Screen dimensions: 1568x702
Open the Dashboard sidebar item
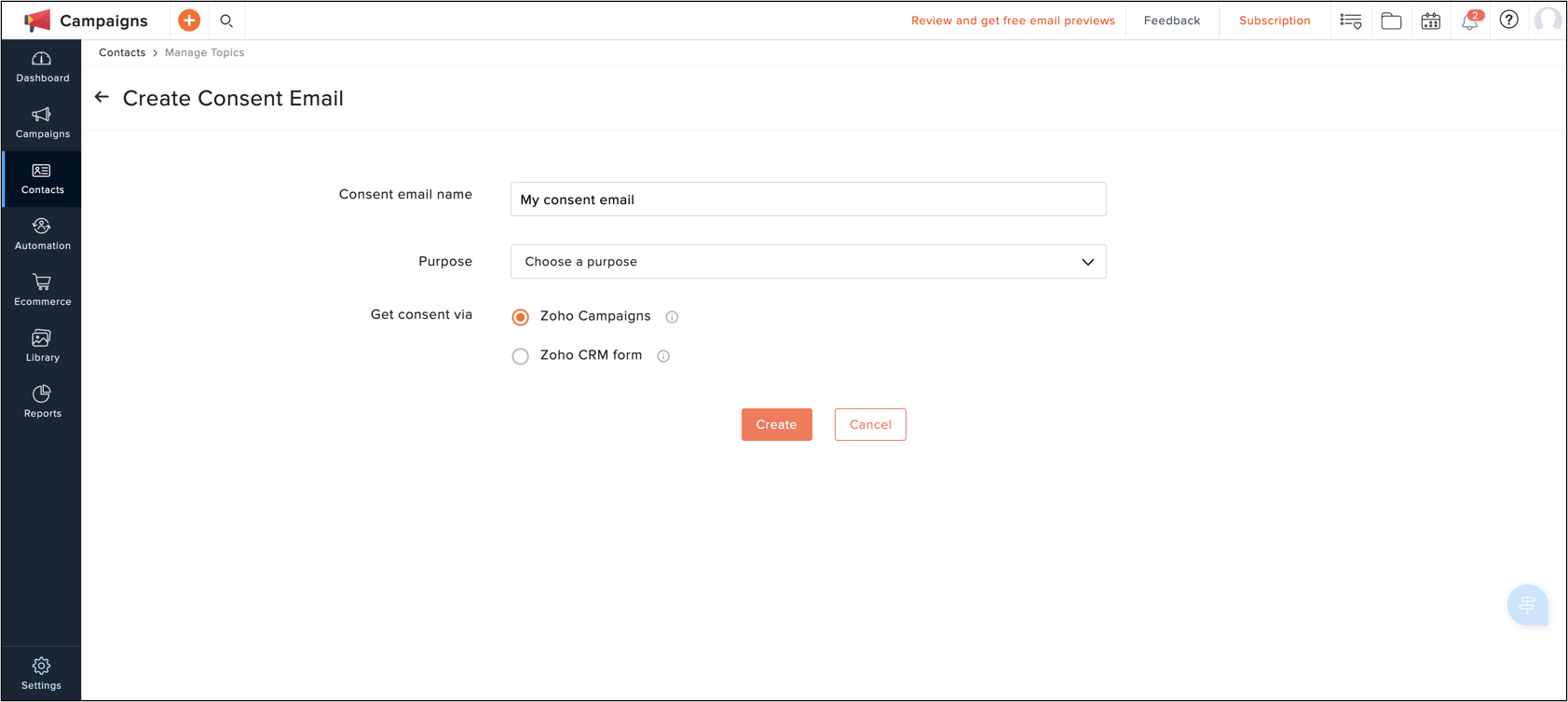pyautogui.click(x=42, y=67)
